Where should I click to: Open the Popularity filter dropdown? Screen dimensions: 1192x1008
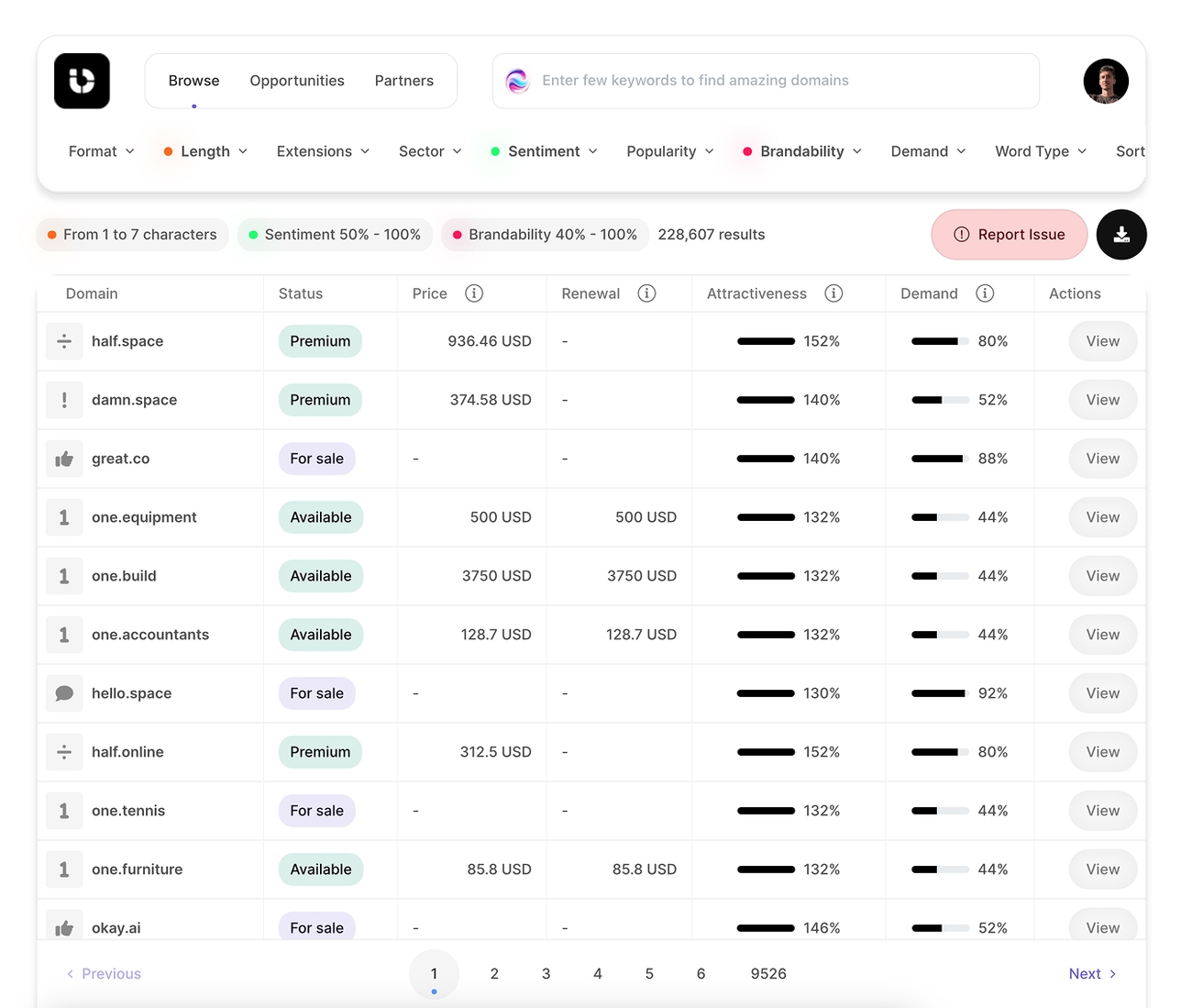click(669, 151)
